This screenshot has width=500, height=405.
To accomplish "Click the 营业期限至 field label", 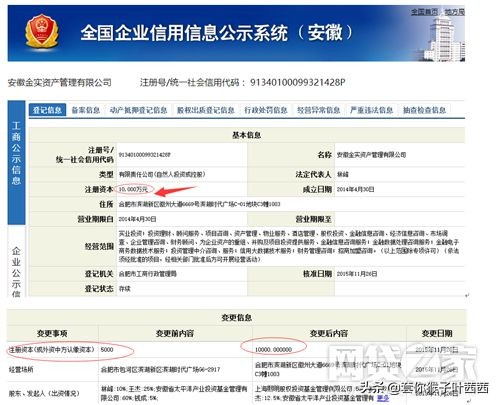I will [x=313, y=219].
